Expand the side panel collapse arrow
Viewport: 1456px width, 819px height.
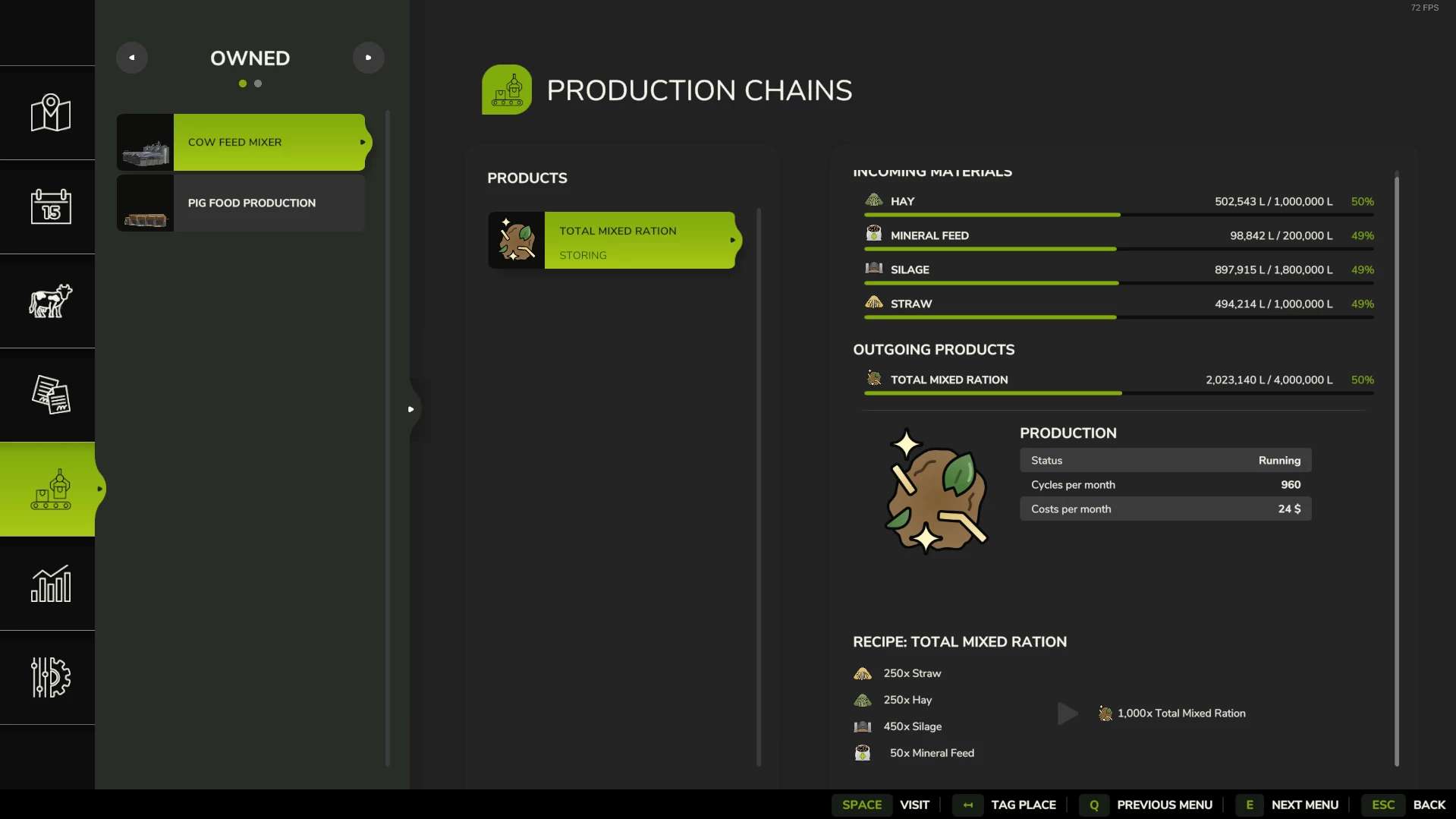[411, 409]
